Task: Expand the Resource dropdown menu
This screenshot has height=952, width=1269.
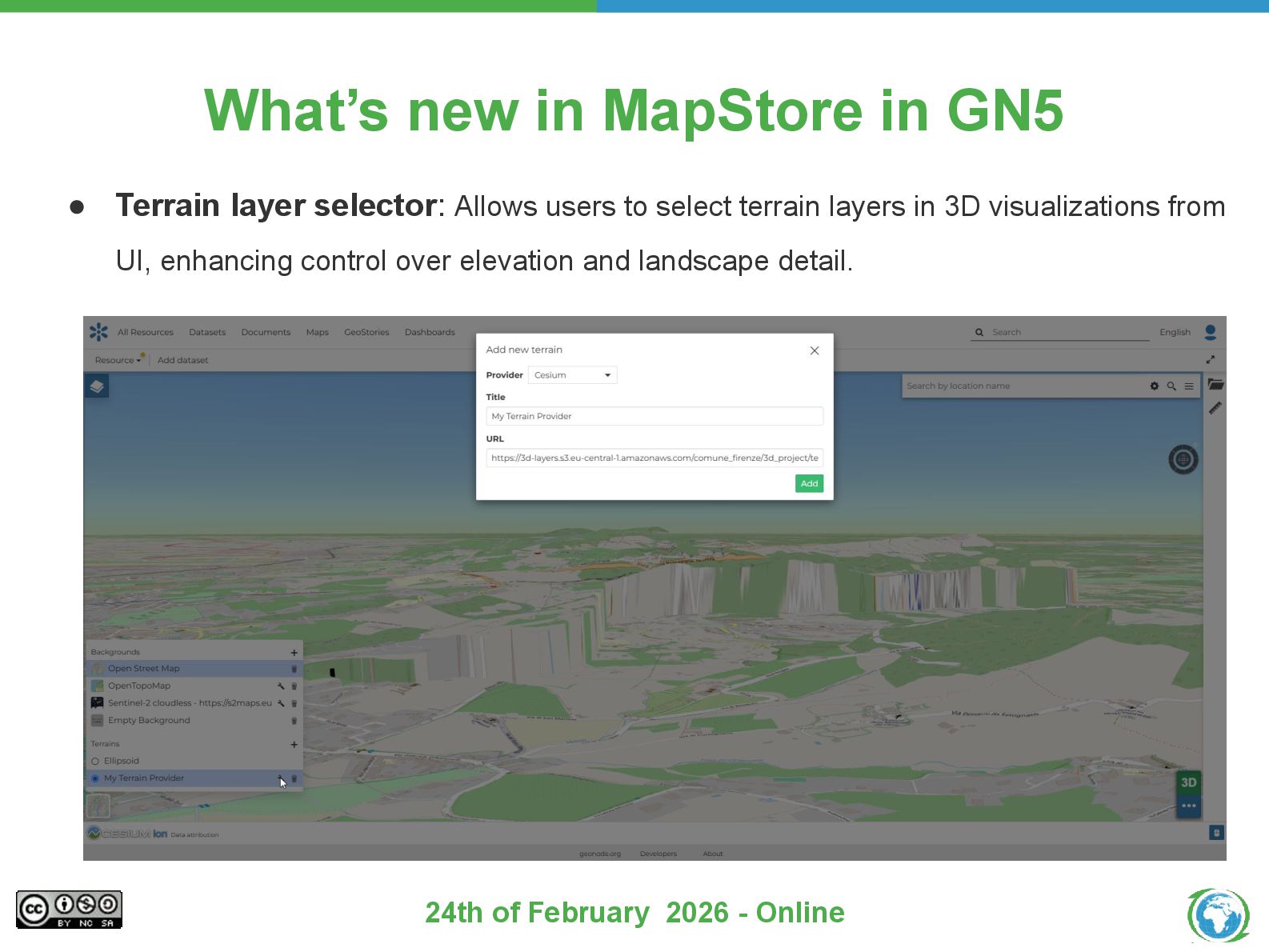Action: click(117, 360)
